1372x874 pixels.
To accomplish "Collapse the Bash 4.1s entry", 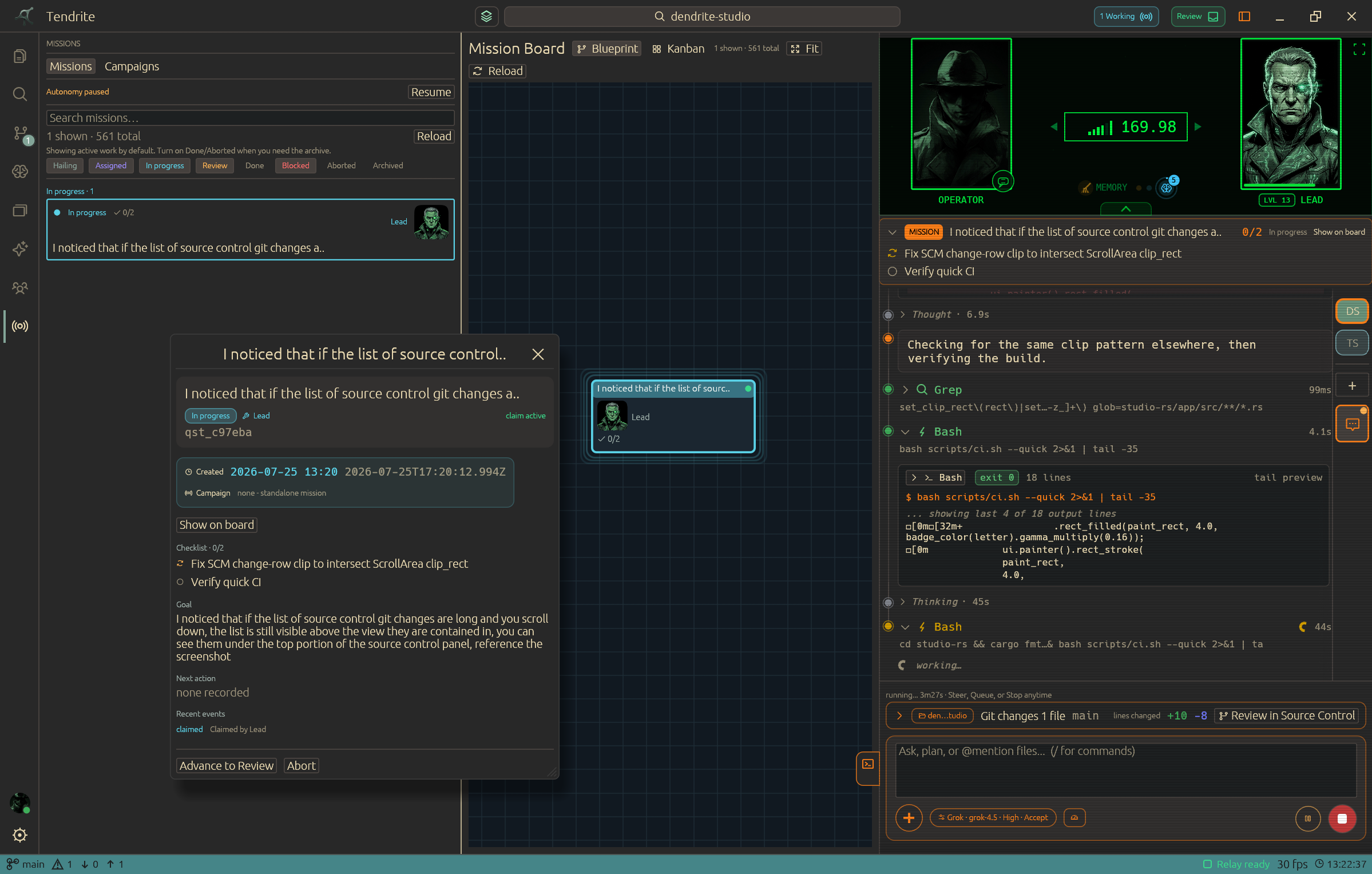I will [x=905, y=432].
